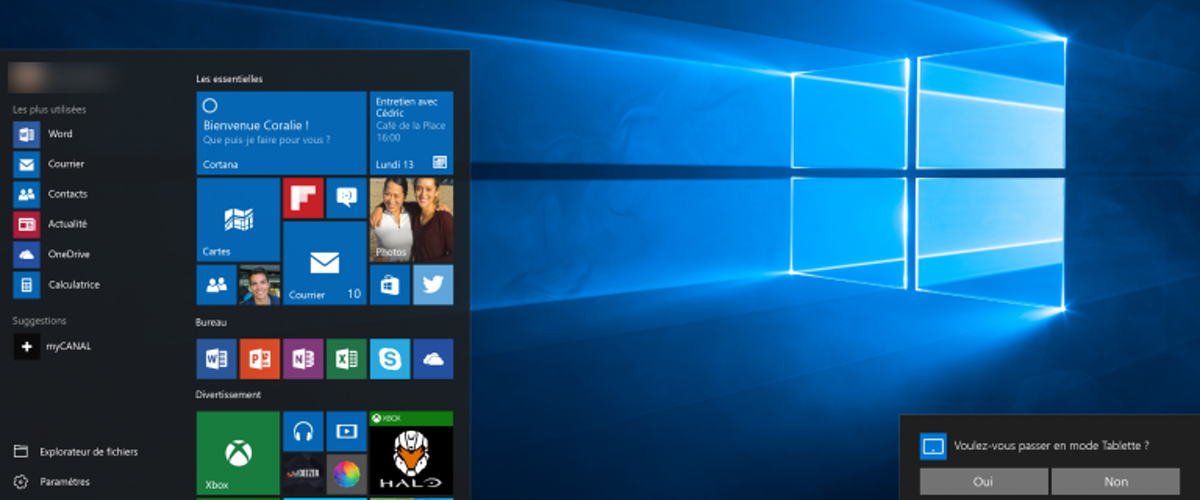Screen dimensions: 1200x500
Task: Click the tablet icon in the notification
Action: click(x=933, y=445)
